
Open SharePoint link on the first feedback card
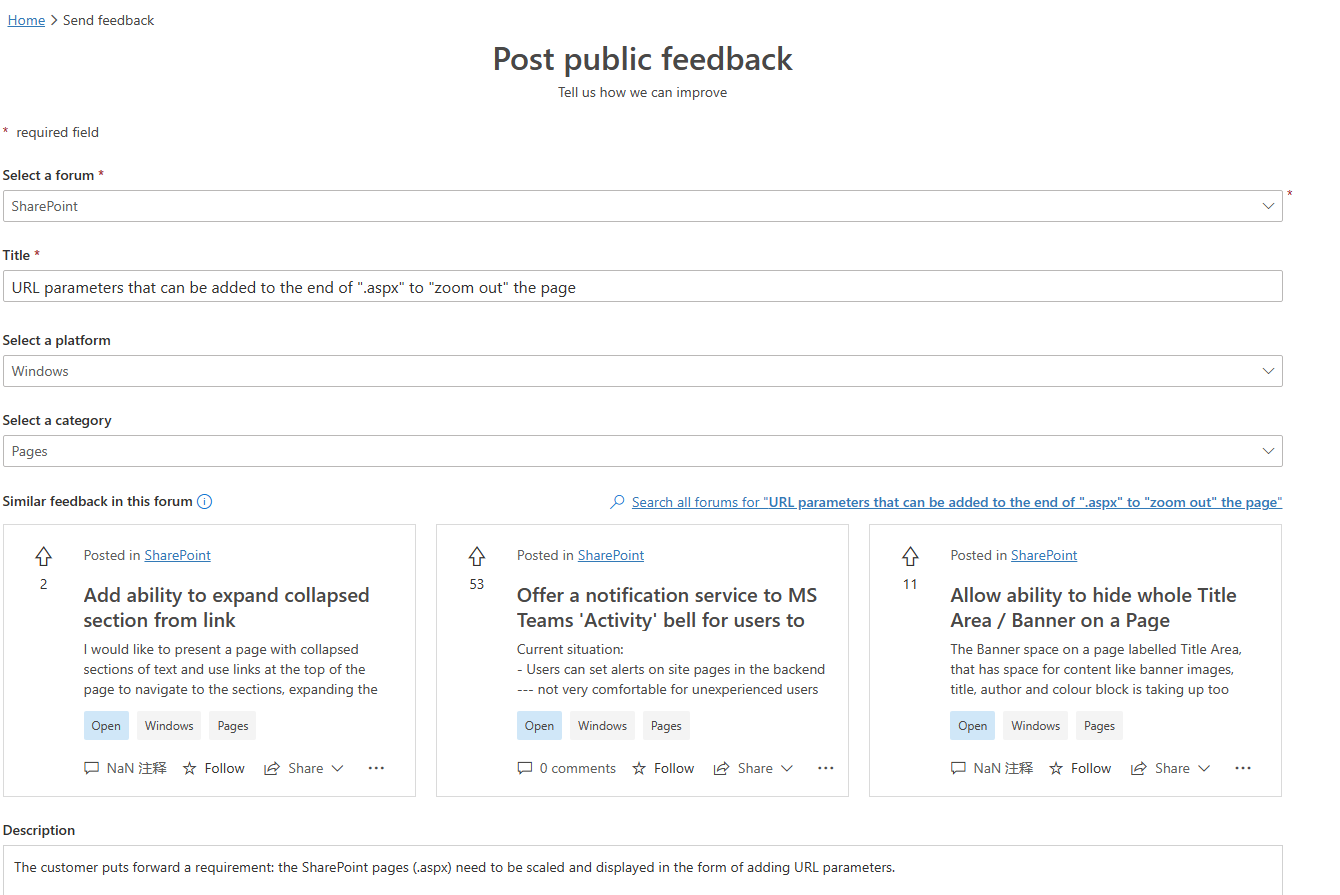(x=177, y=555)
